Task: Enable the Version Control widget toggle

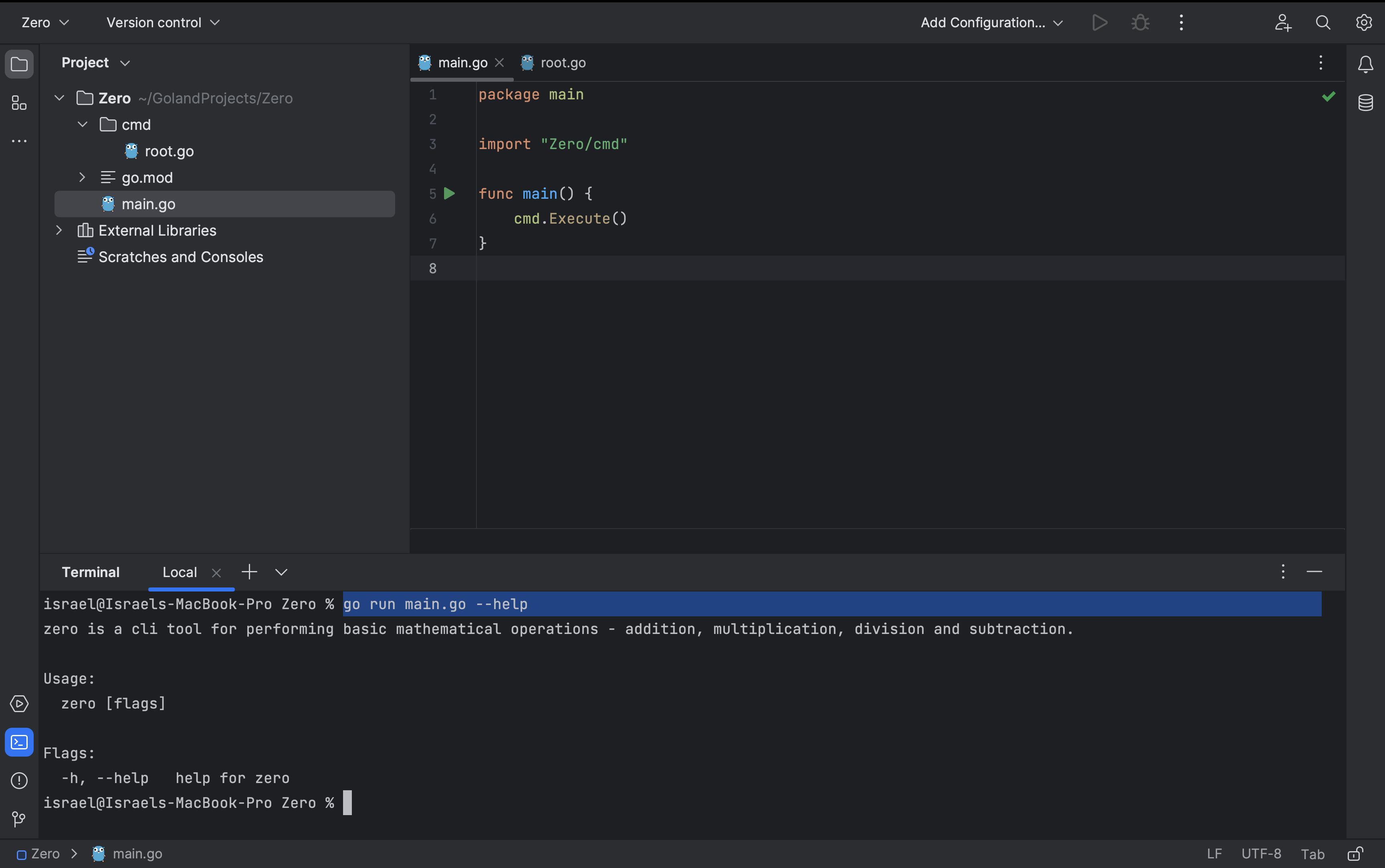Action: click(163, 22)
